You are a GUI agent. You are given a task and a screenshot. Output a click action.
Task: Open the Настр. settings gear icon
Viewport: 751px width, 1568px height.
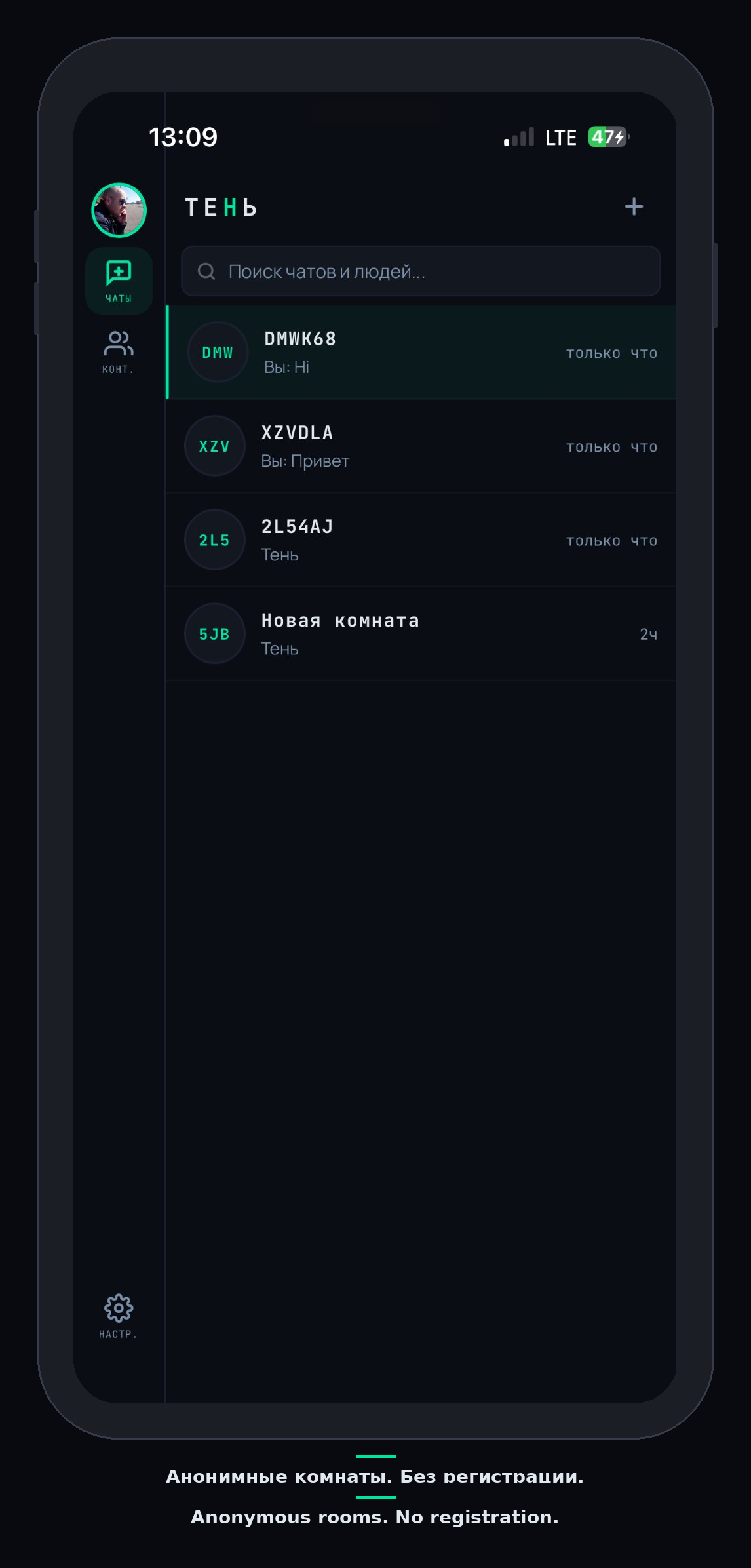(119, 1308)
